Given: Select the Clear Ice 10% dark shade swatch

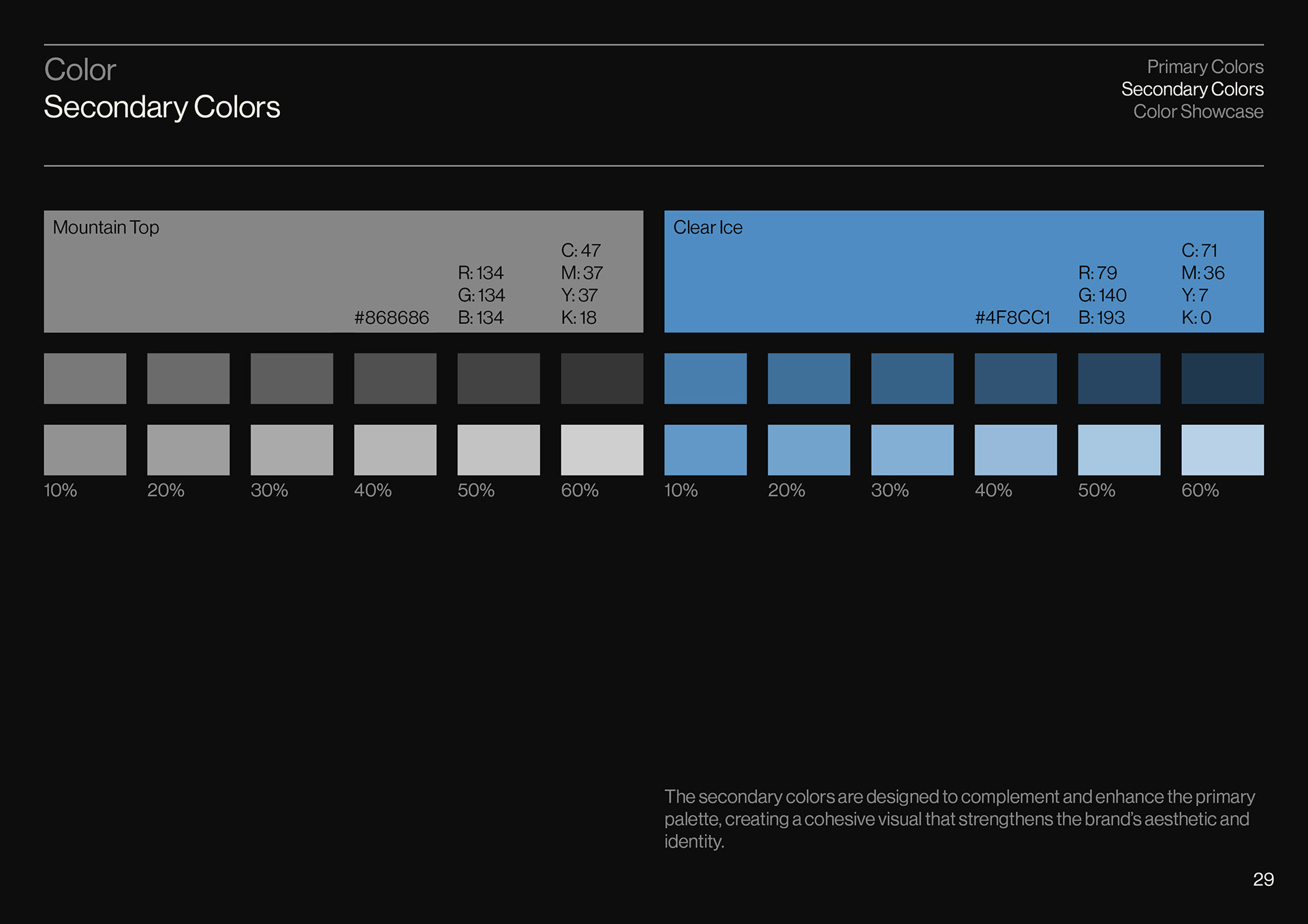Looking at the screenshot, I should pyautogui.click(x=705, y=378).
